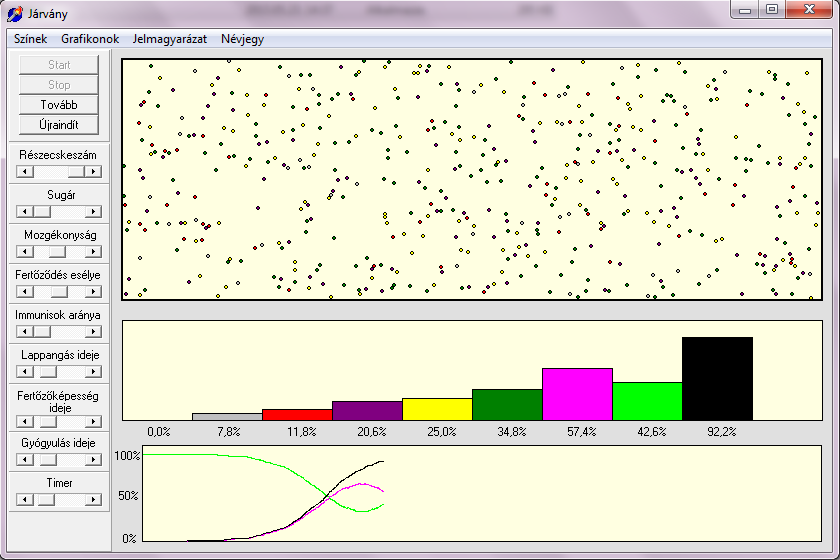Image resolution: width=840 pixels, height=560 pixels.
Task: Decrease Mozgékonyság with left arrow
Action: [25, 251]
